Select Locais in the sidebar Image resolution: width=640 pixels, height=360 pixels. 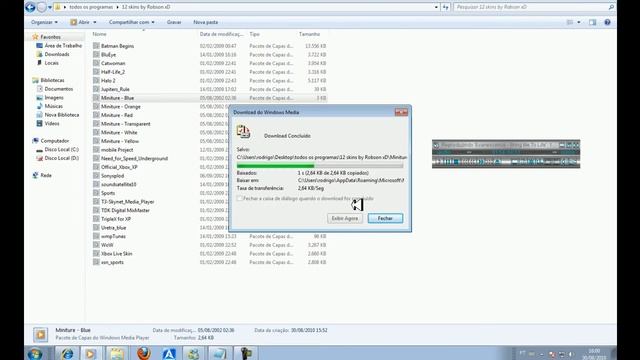click(51, 63)
